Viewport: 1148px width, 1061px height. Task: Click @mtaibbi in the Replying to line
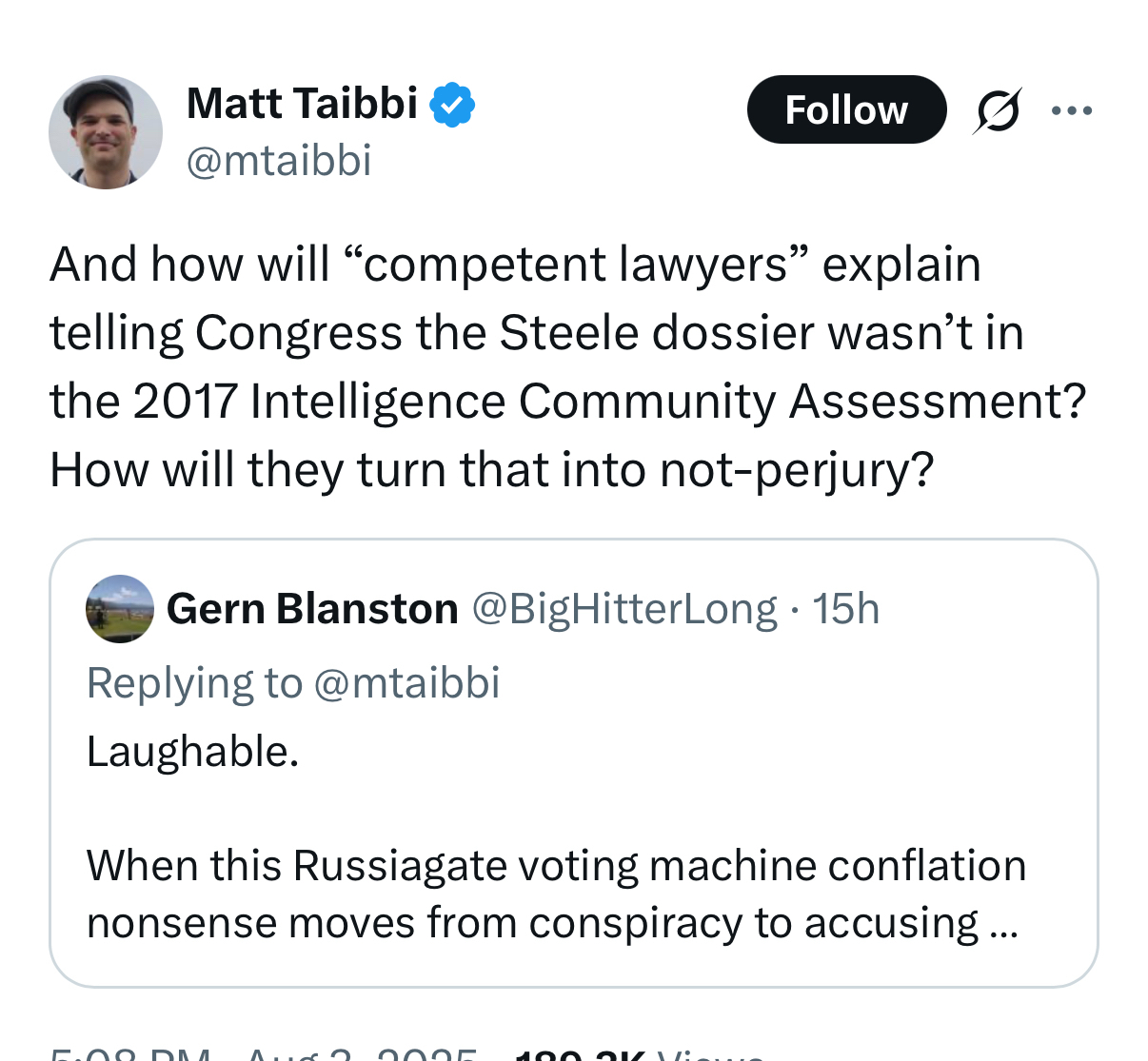[406, 683]
